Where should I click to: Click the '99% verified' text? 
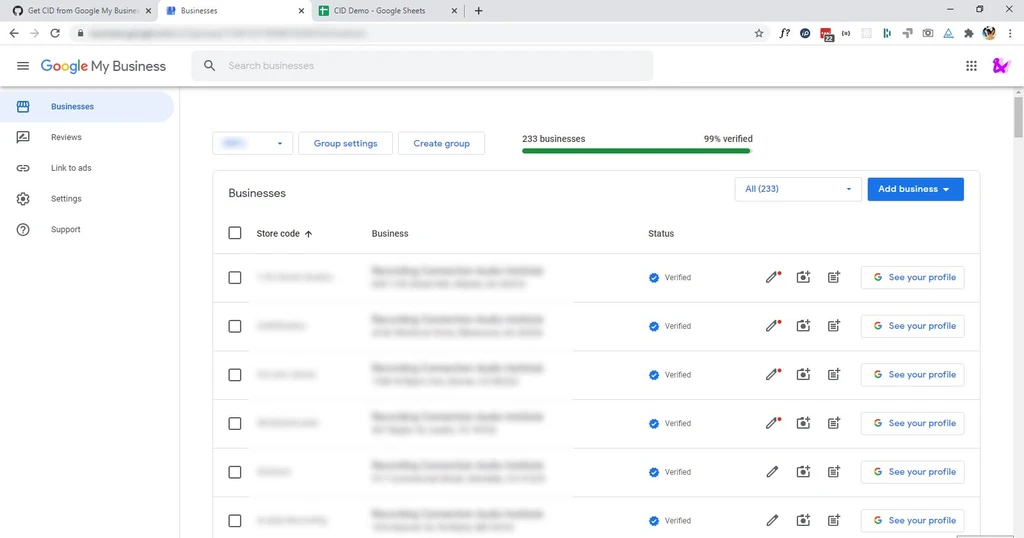(728, 138)
